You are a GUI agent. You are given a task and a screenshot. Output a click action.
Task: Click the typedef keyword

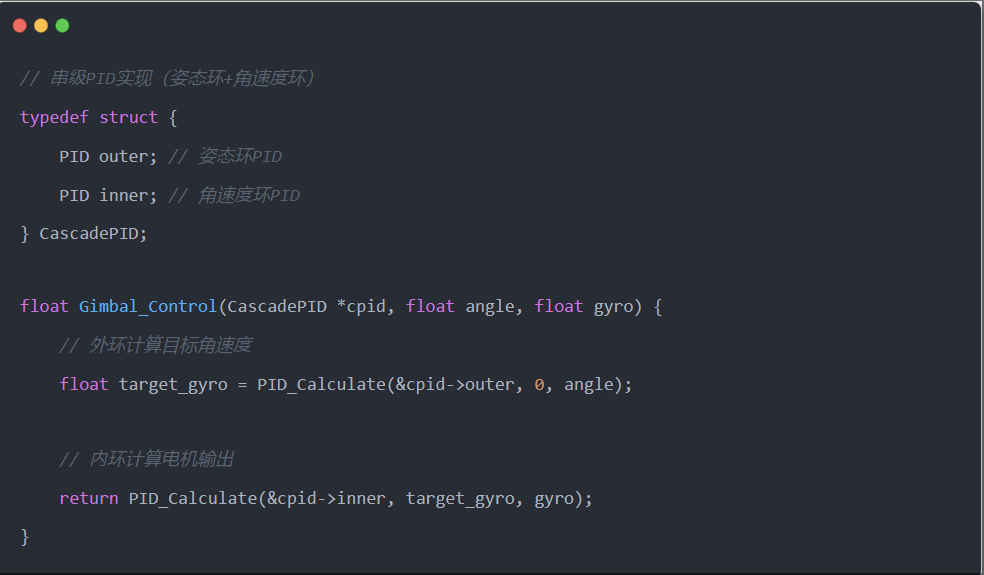click(54, 117)
